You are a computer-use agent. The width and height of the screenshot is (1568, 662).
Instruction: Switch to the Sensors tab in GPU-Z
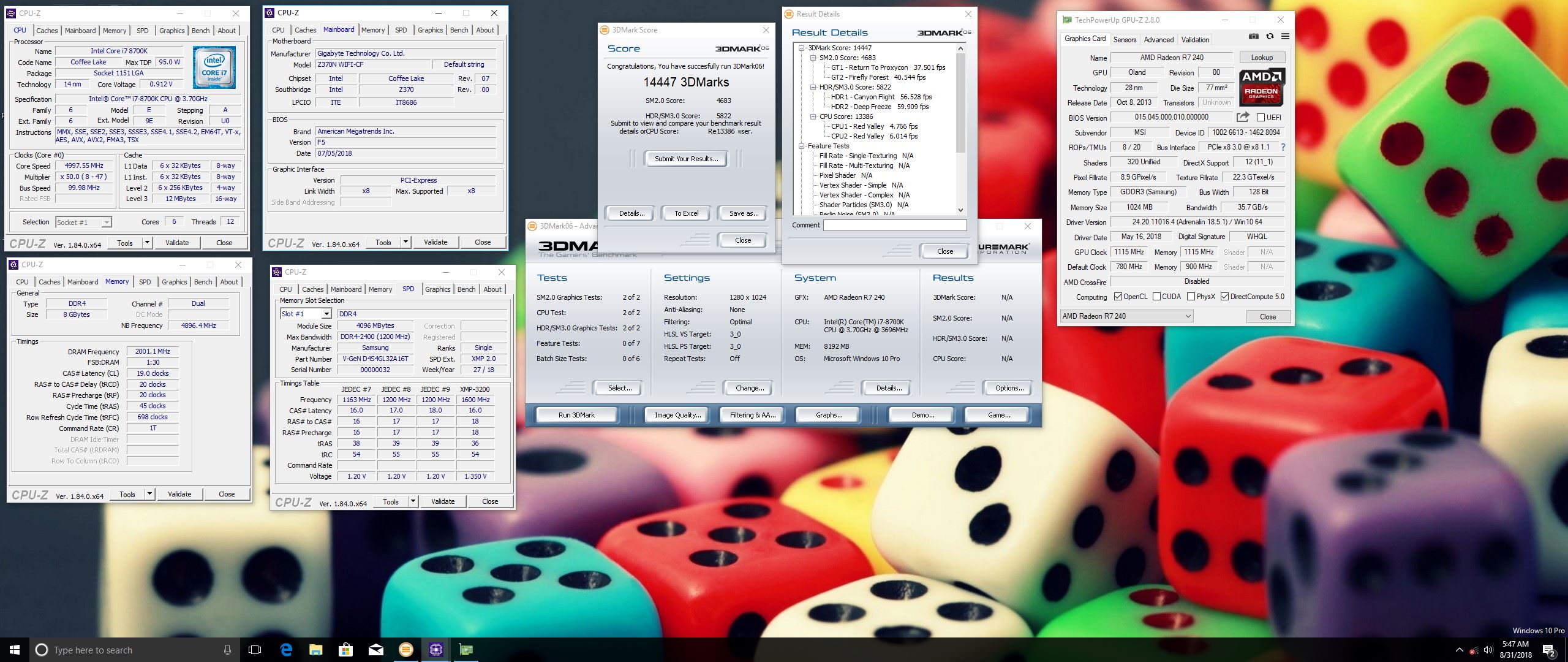pyautogui.click(x=1125, y=39)
